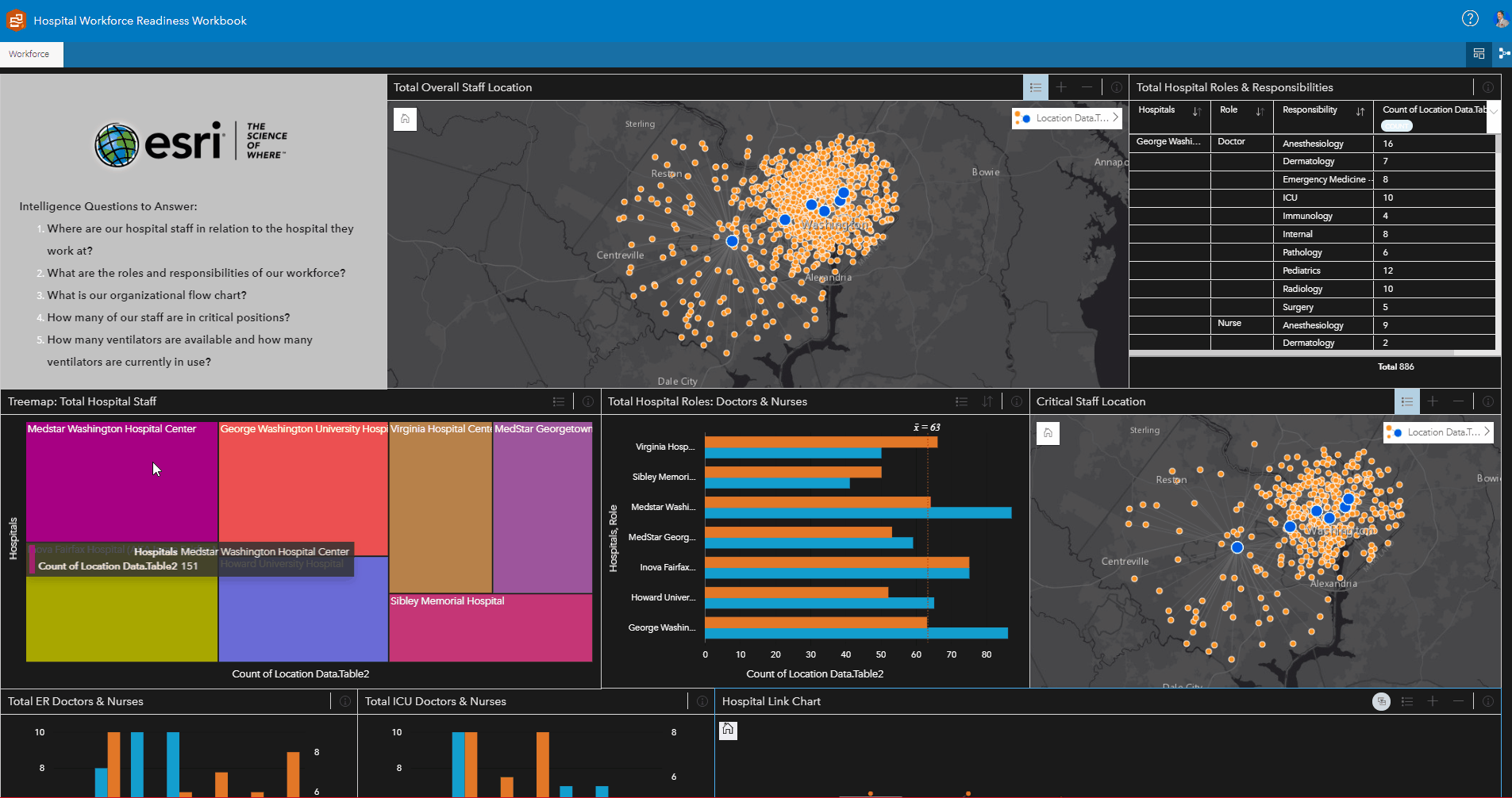
Task: Open the page layout view icon
Action: pos(1479,54)
